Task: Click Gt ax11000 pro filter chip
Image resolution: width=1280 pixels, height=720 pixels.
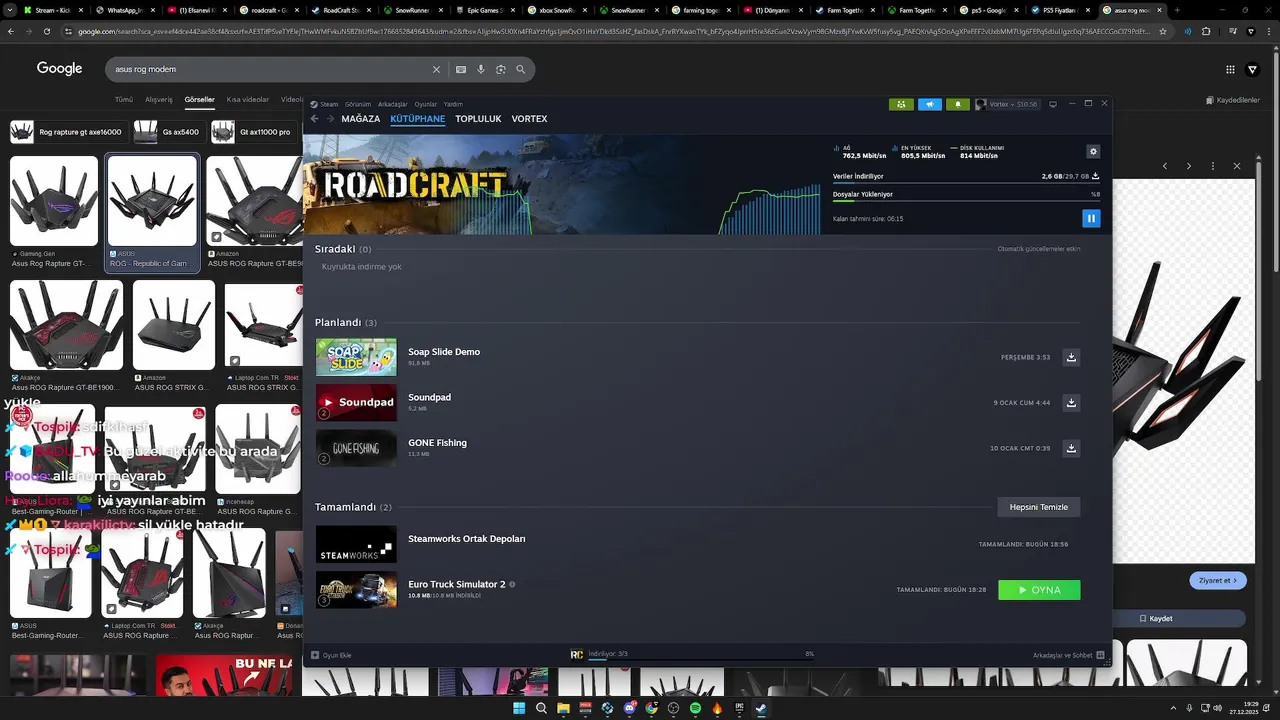Action: [x=254, y=132]
